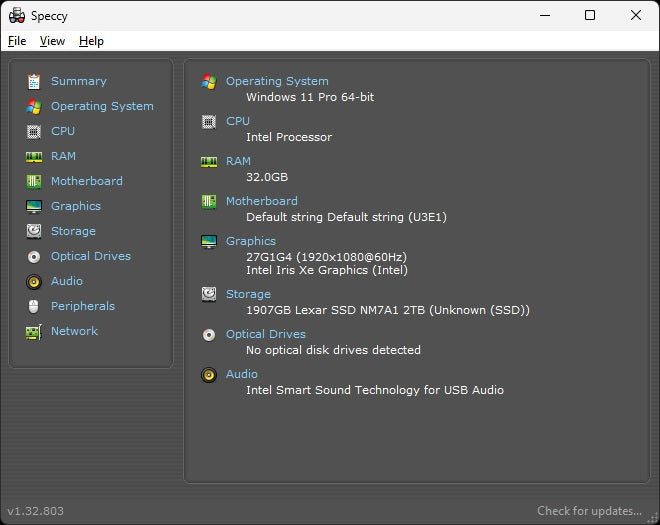Close the Speccy window

coord(636,16)
